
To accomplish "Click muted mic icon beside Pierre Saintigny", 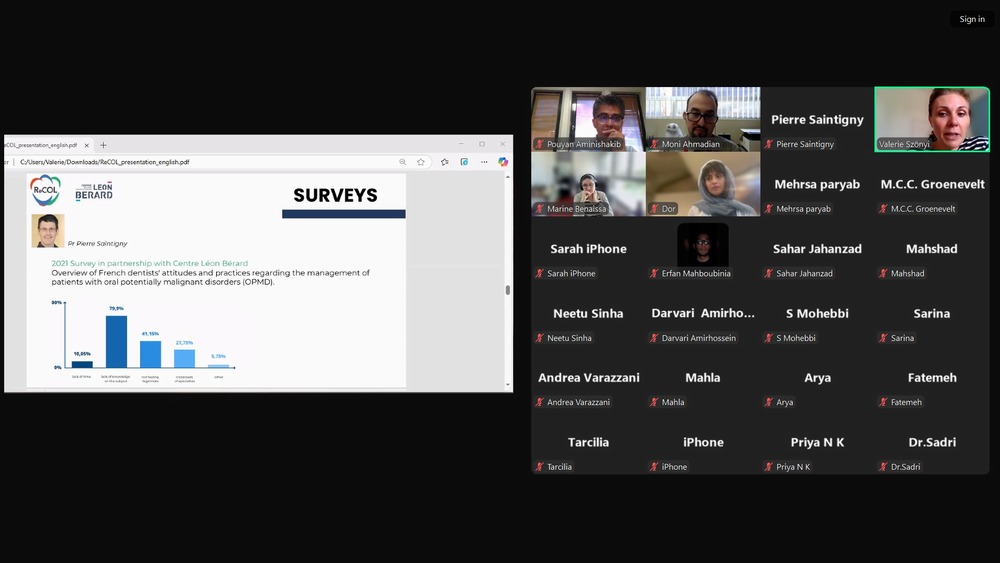I will pos(769,144).
